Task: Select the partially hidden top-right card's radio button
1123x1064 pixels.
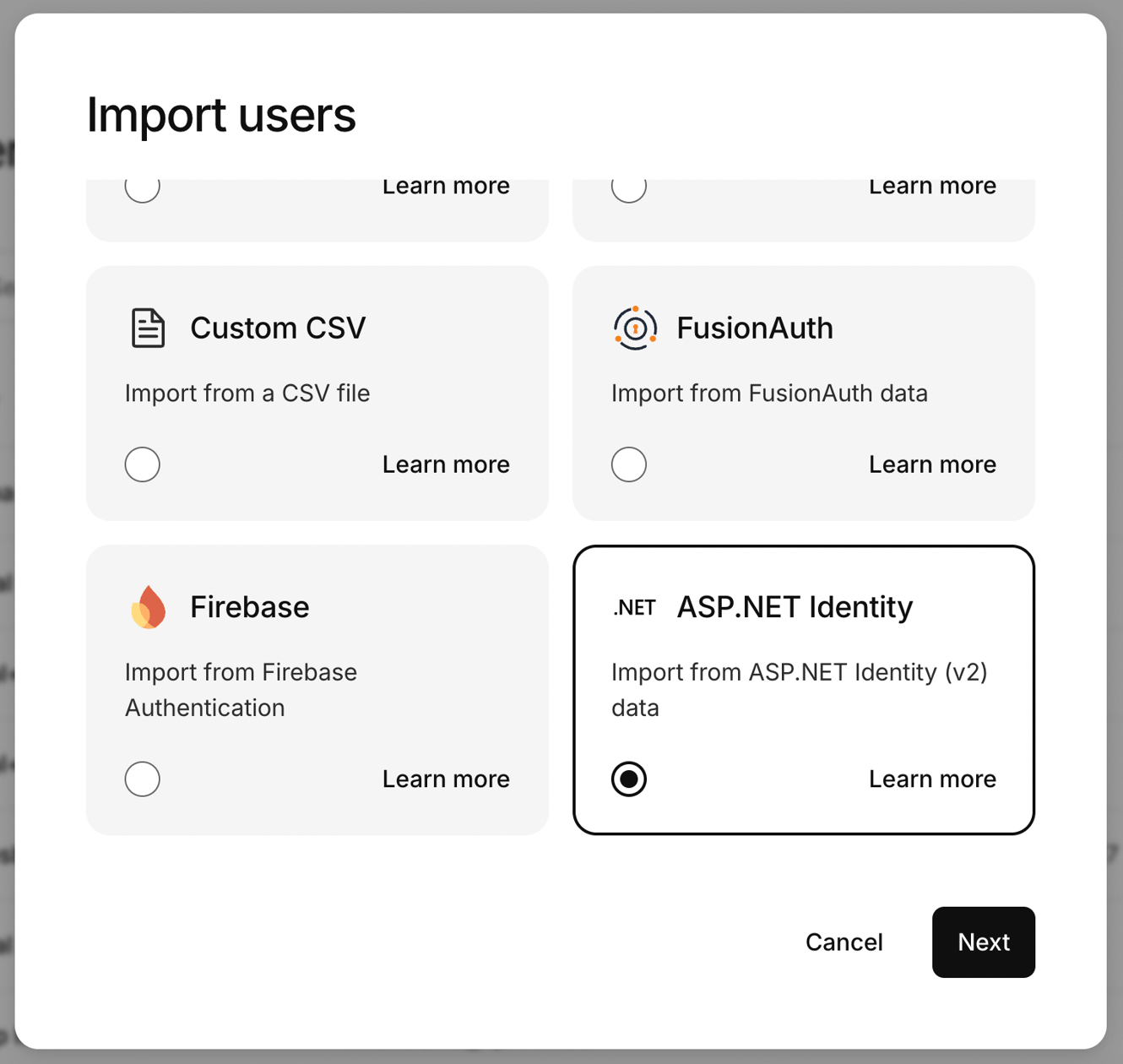Action: tap(629, 189)
